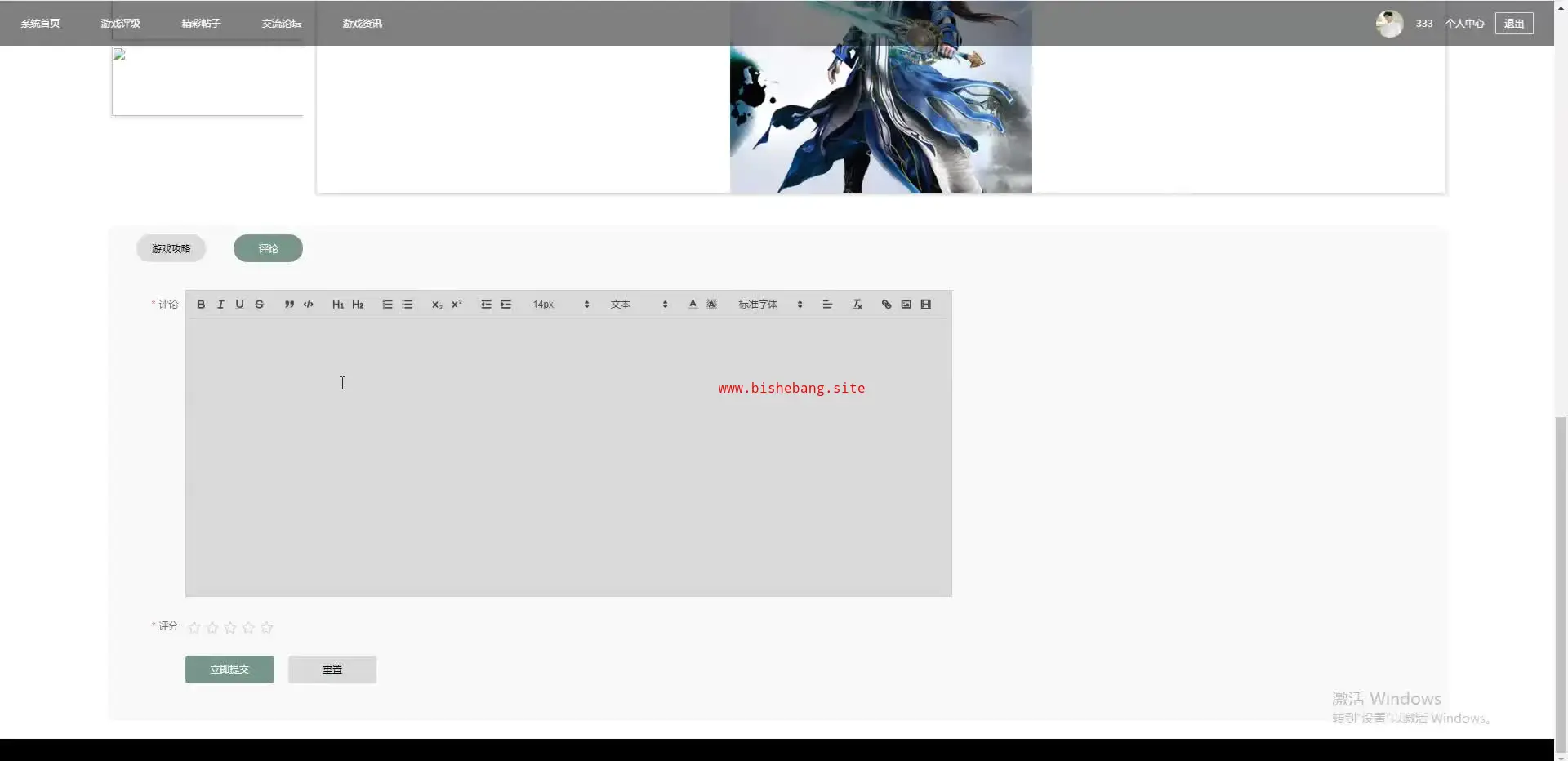
Task: Insert a code block in the editor
Action: coord(309,305)
